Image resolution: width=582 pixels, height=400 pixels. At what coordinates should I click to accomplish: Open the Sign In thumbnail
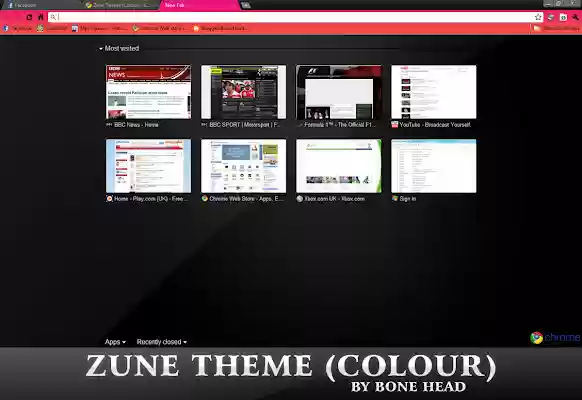(x=434, y=166)
